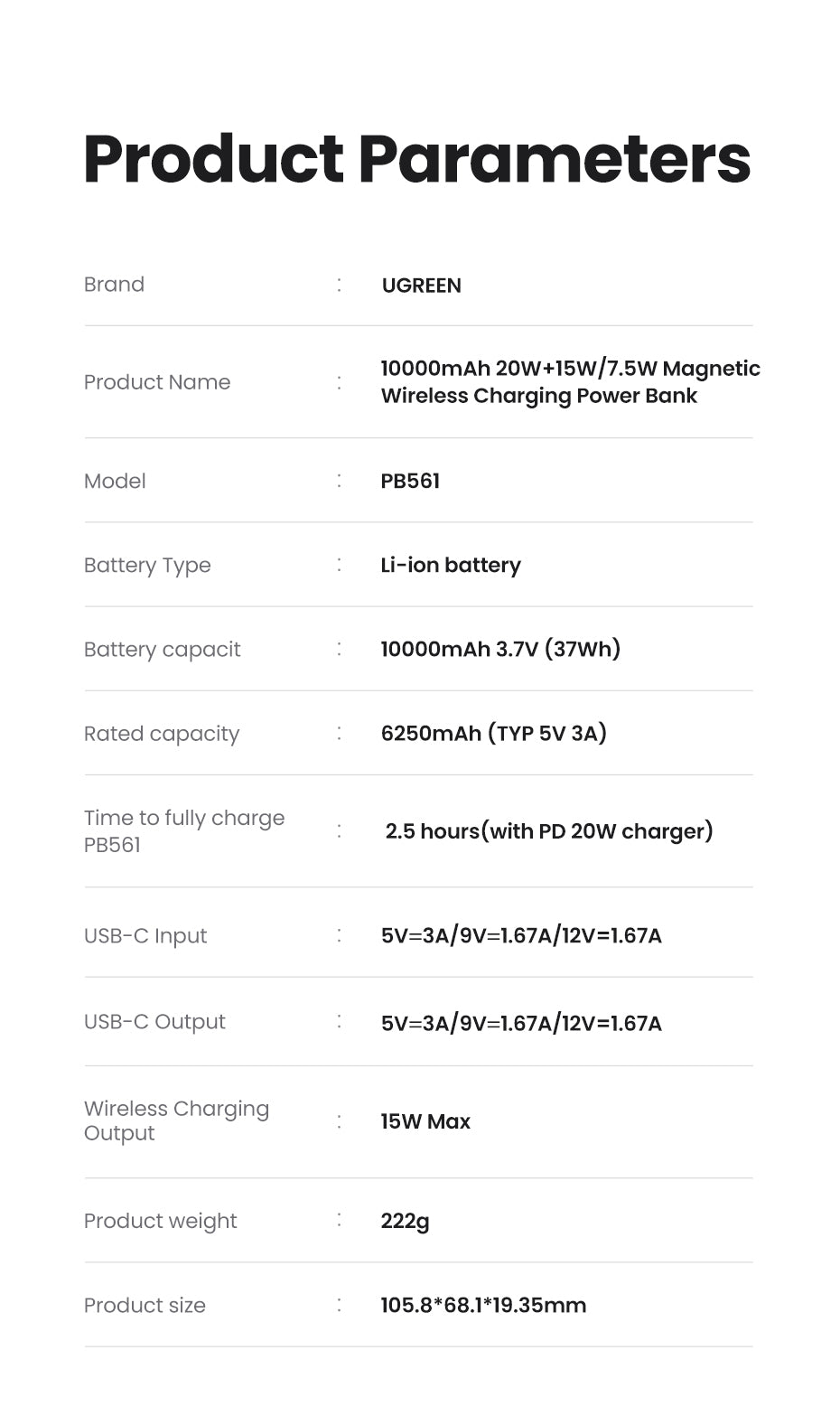
Task: Click the USB-C Output voltage values
Action: tap(521, 1023)
